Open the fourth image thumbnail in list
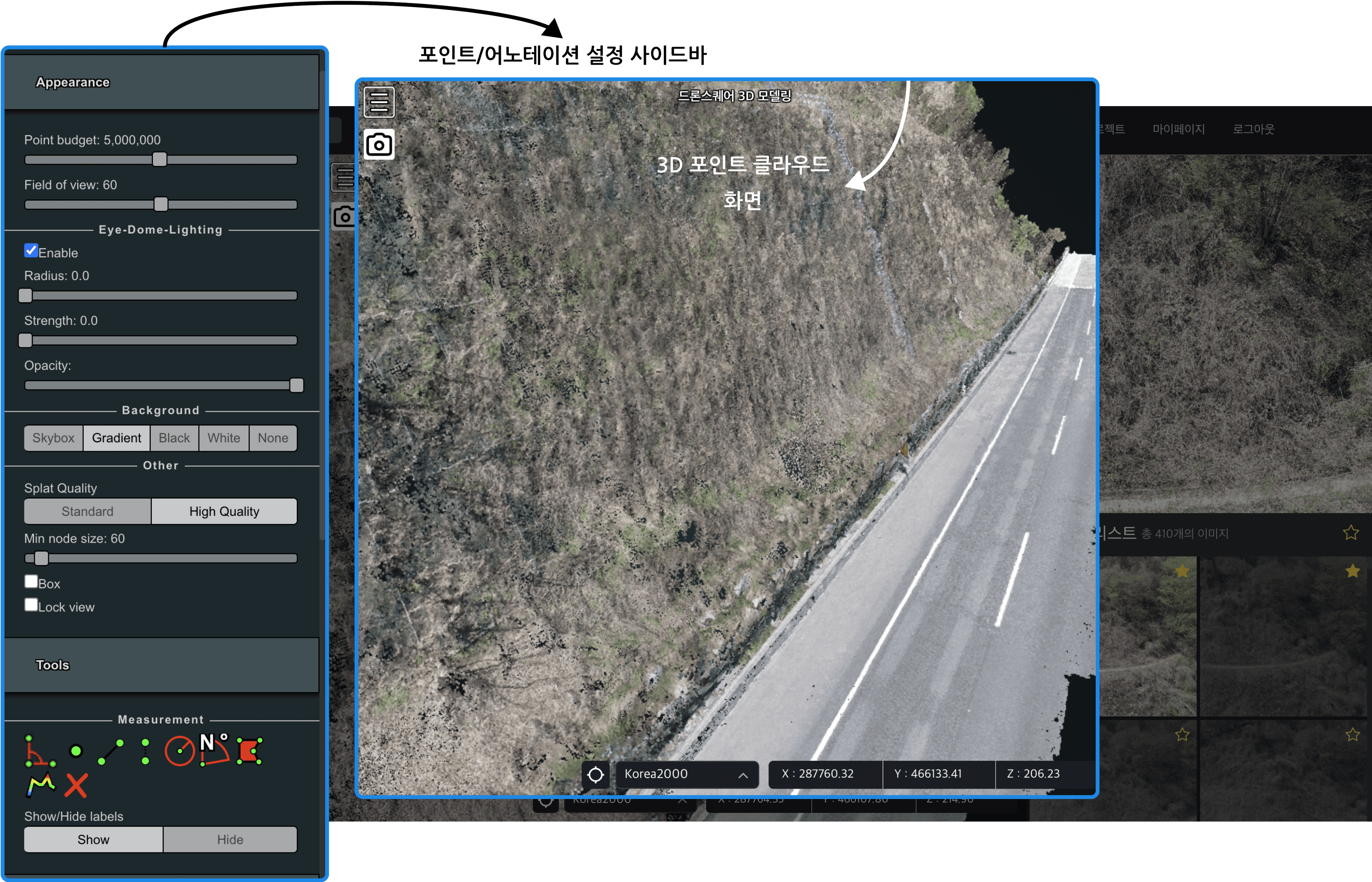The image size is (1372, 882). click(x=1283, y=770)
